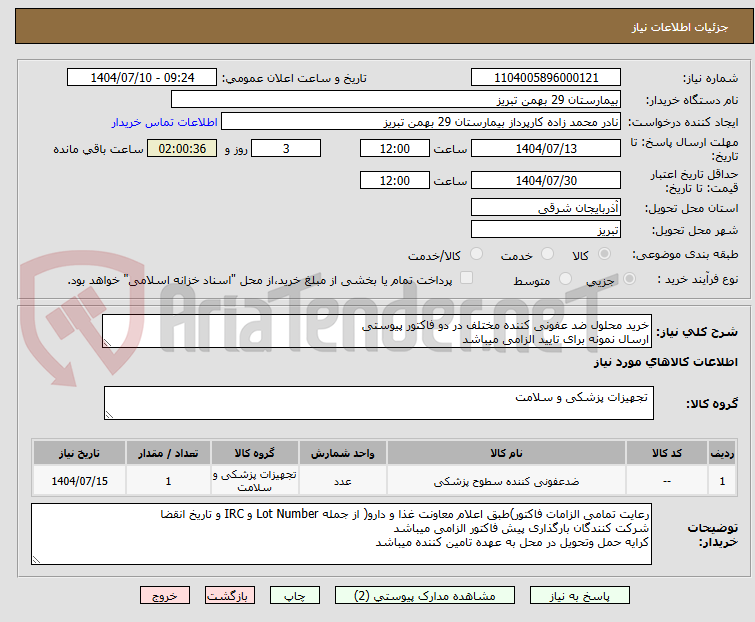Viewport: 755px width, 622px height.
Task: Click the resize handle of the شرح کلی نیاز textarea
Action: point(107,343)
